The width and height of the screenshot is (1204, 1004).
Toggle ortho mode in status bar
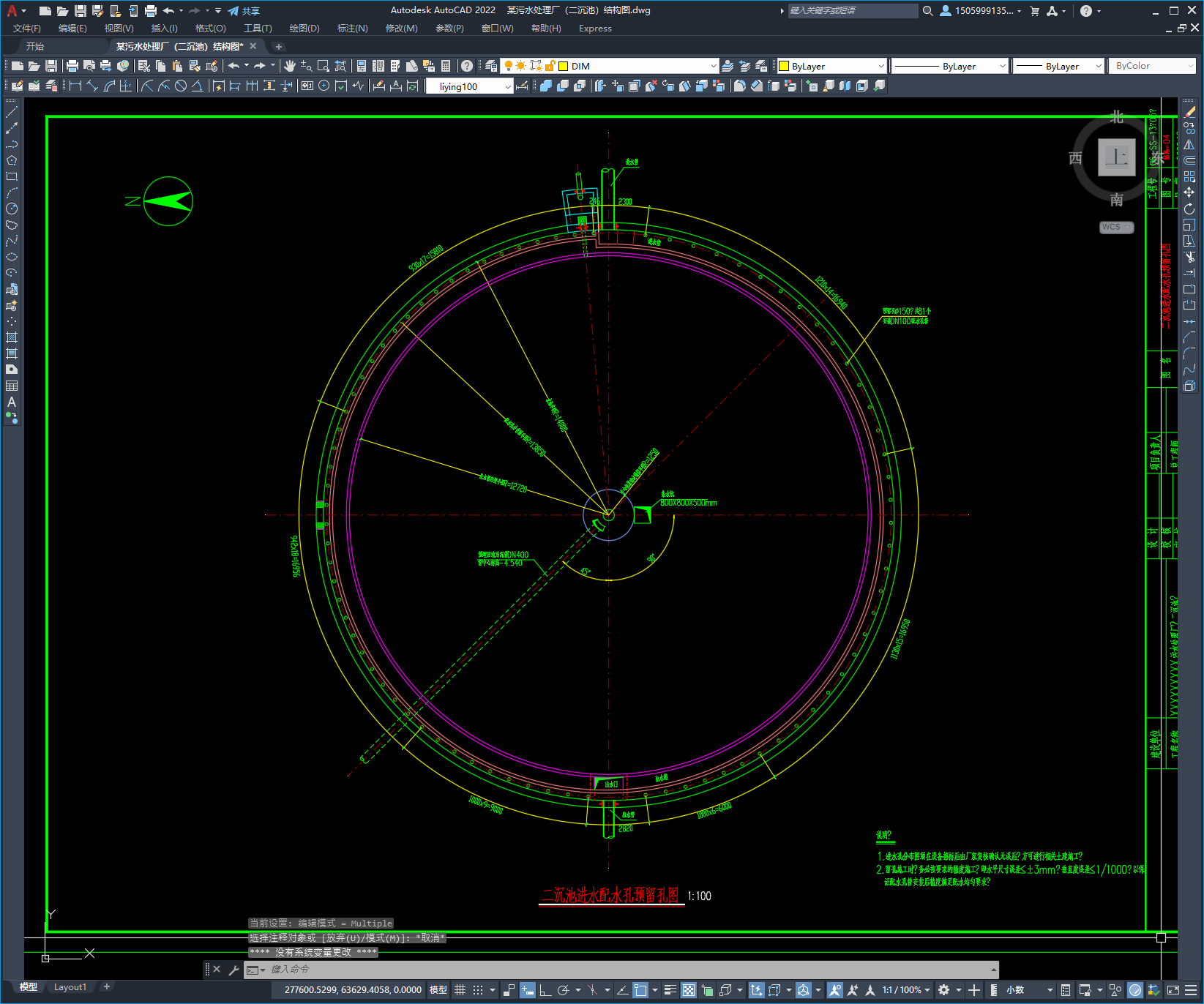point(545,990)
